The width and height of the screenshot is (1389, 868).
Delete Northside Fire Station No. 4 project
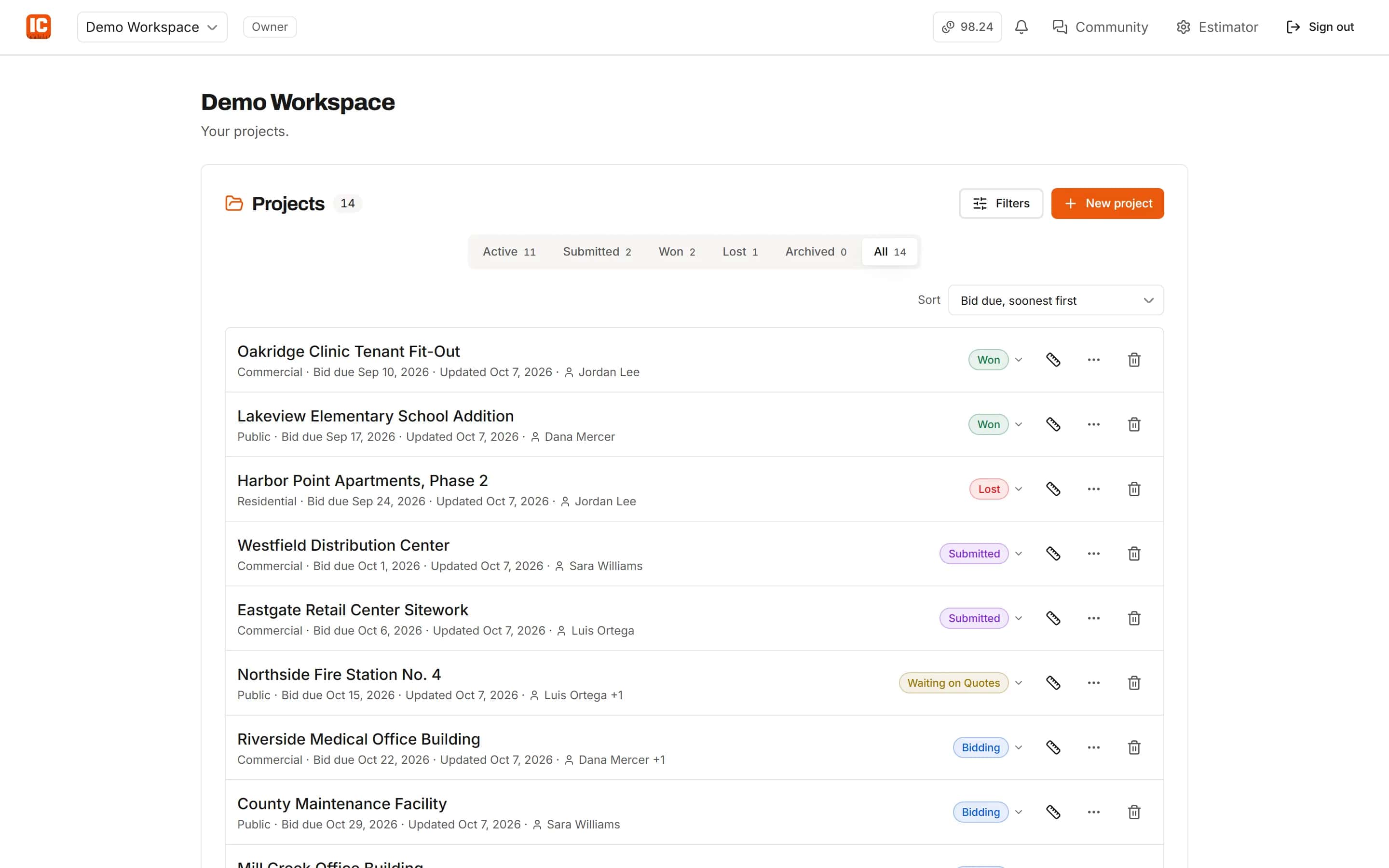point(1133,682)
